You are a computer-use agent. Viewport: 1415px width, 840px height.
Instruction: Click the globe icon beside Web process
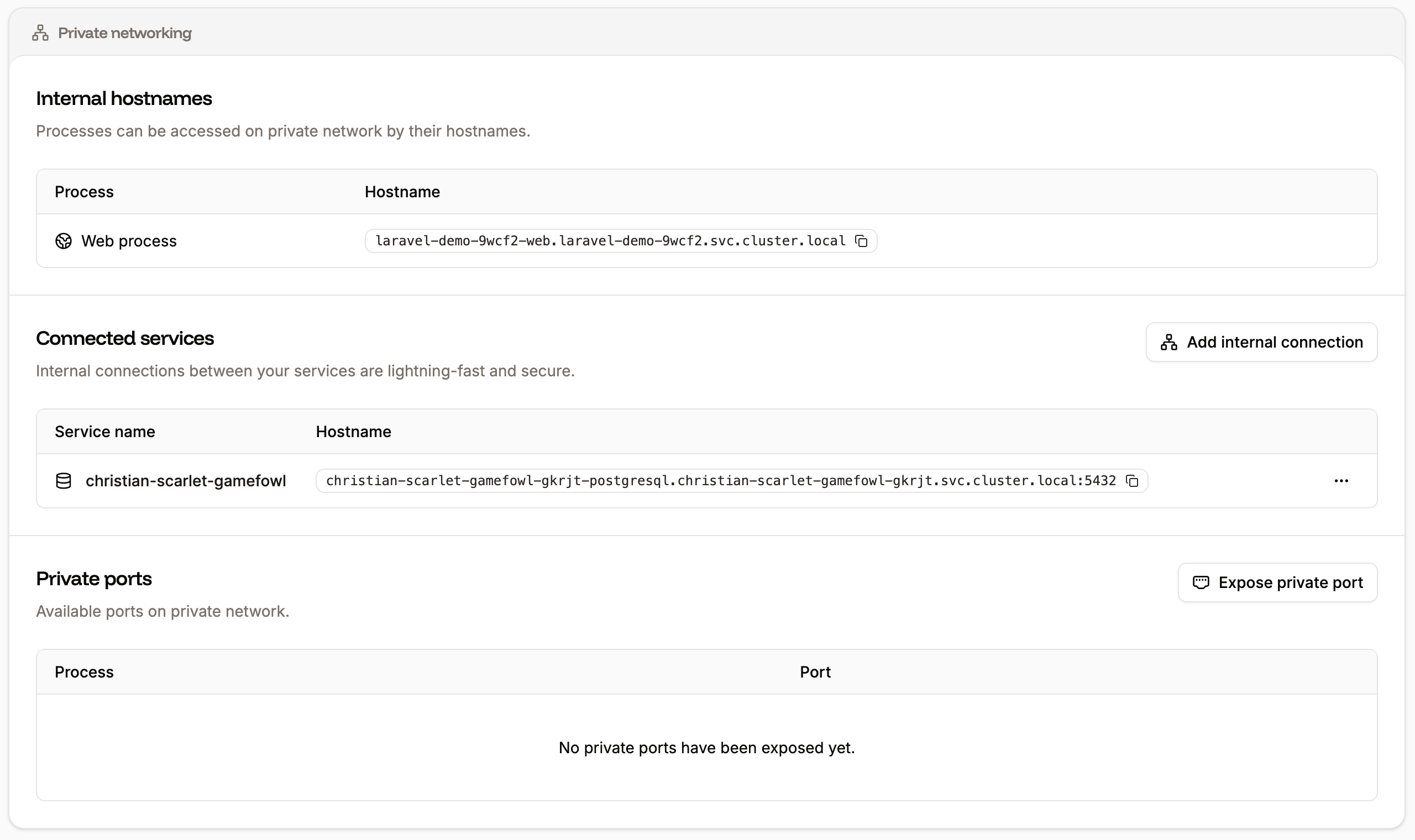tap(64, 240)
